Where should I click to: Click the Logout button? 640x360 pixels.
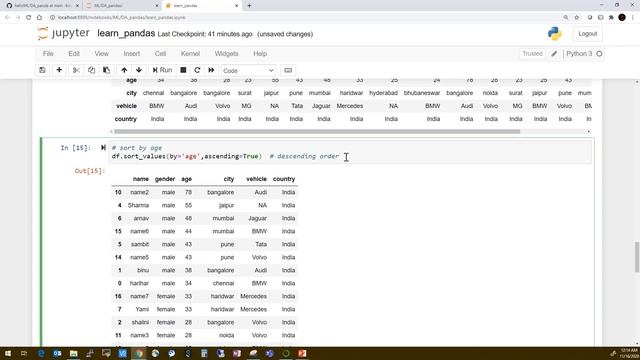pos(587,34)
